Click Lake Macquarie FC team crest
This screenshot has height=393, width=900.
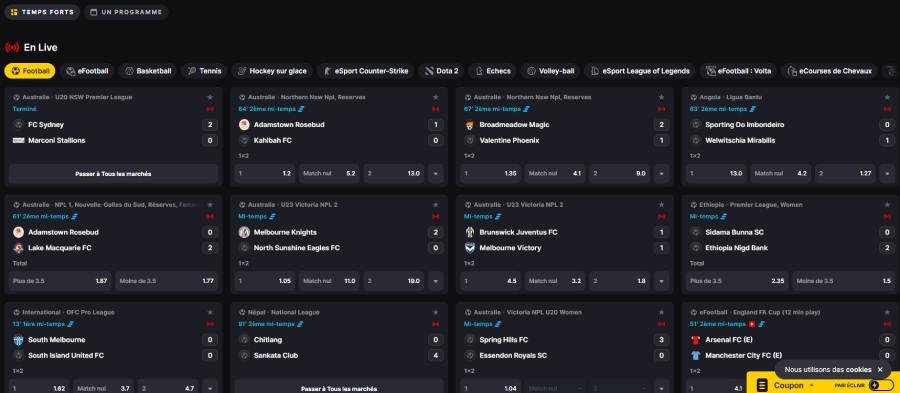pos(18,248)
